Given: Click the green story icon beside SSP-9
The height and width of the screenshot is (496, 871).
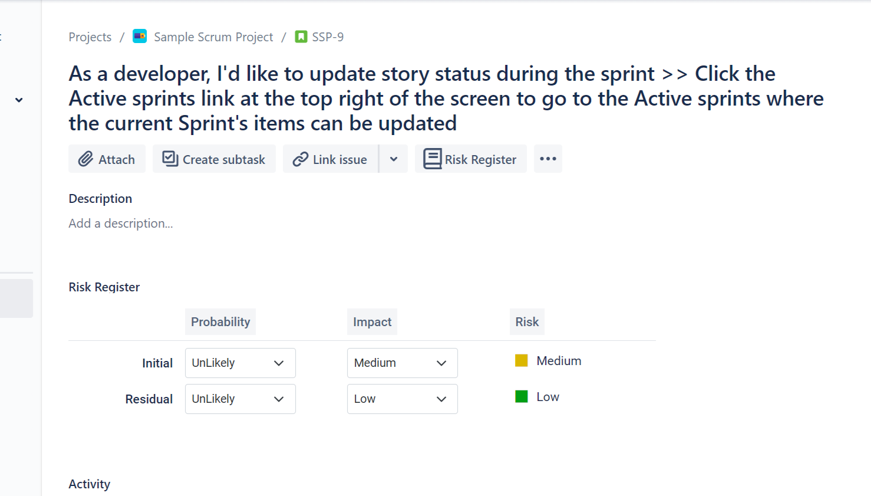Looking at the screenshot, I should (301, 37).
